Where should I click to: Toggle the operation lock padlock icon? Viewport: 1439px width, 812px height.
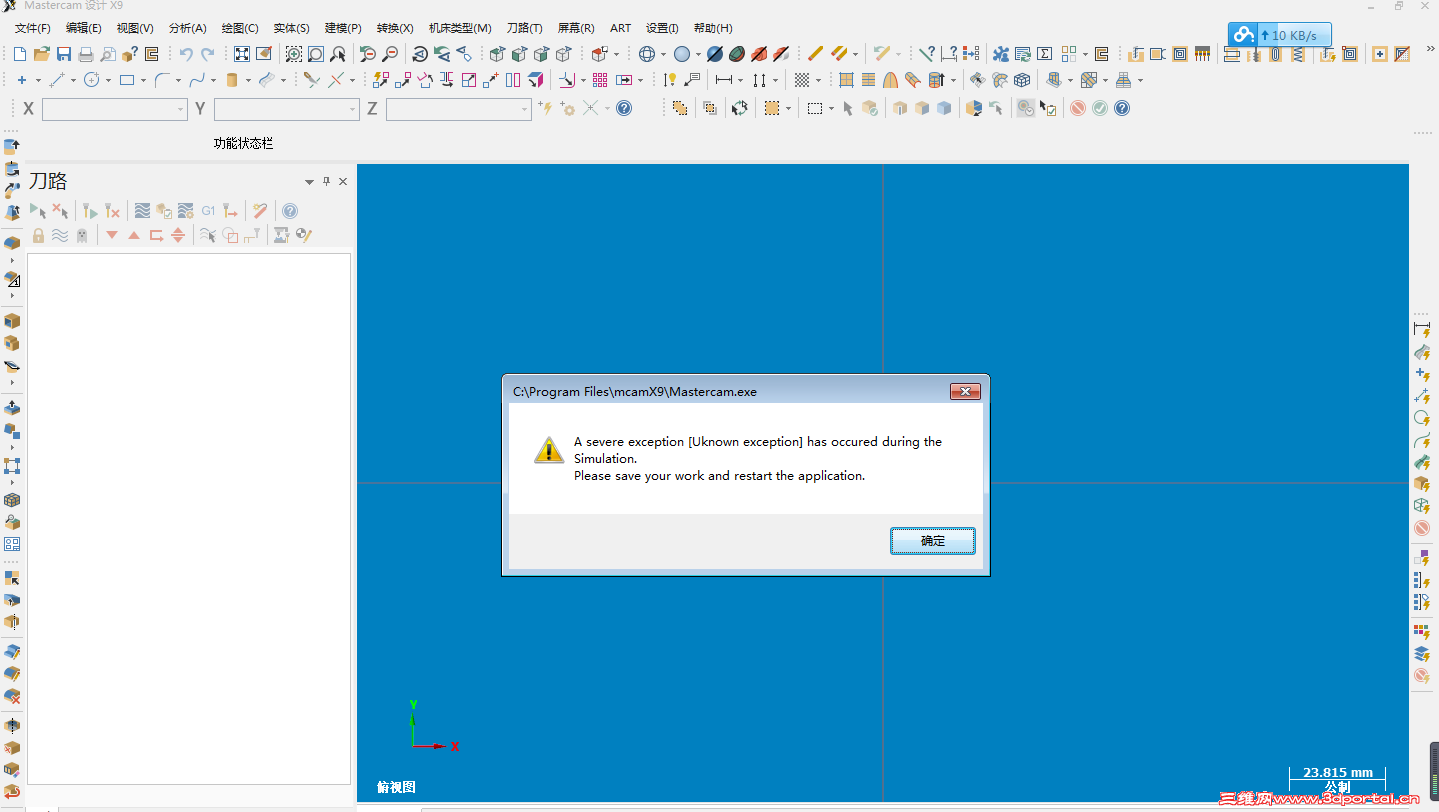pos(38,235)
